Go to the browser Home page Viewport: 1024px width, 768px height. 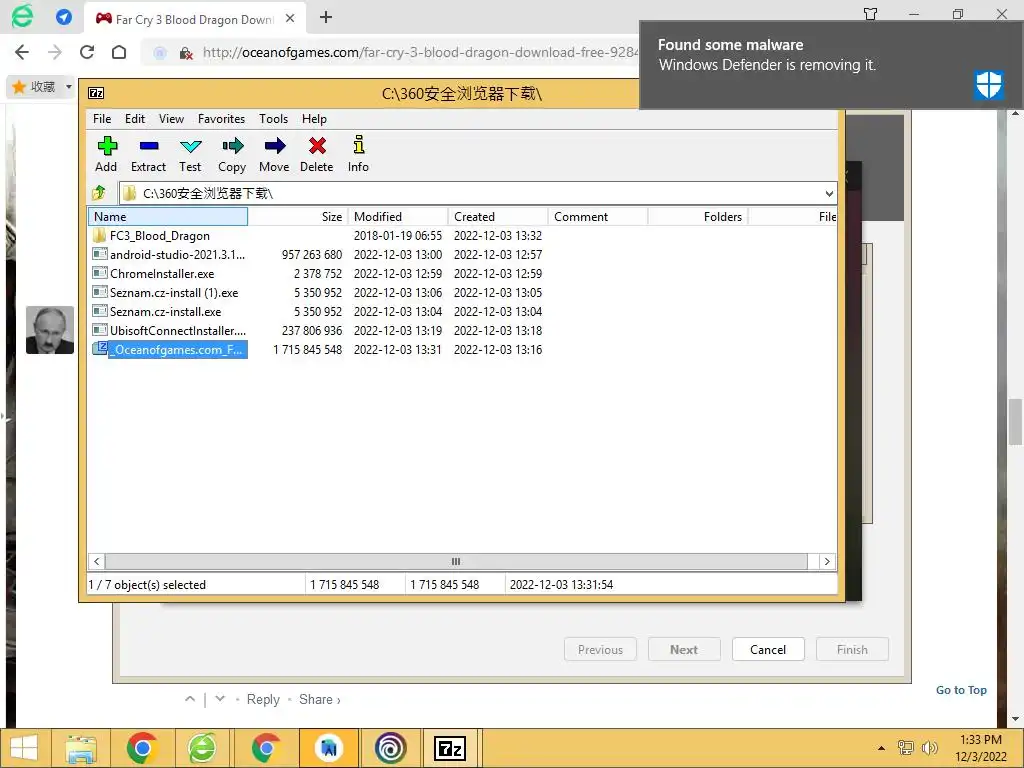[119, 52]
